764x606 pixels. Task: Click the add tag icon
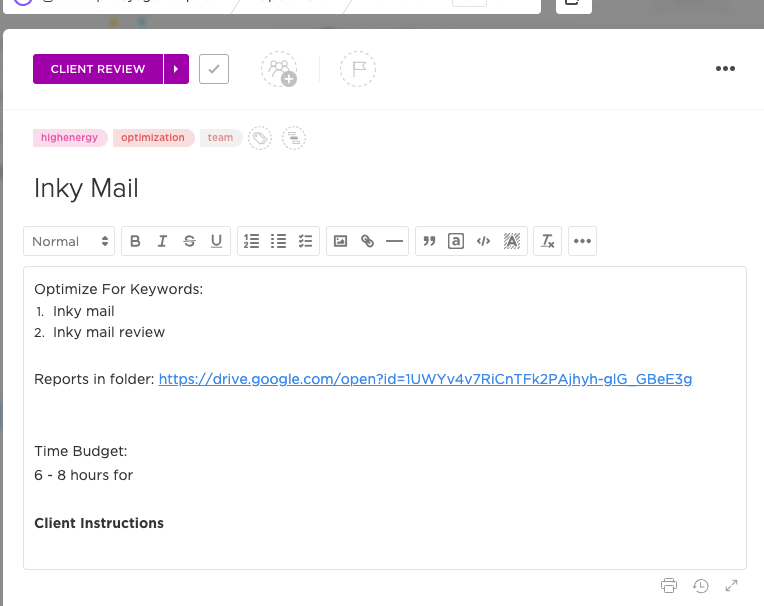260,138
